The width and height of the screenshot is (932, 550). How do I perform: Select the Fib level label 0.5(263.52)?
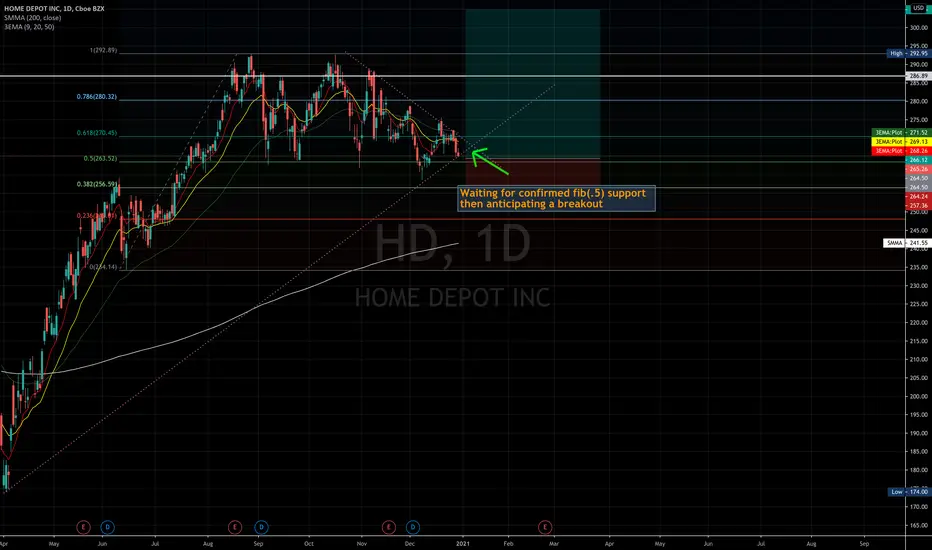(100, 159)
